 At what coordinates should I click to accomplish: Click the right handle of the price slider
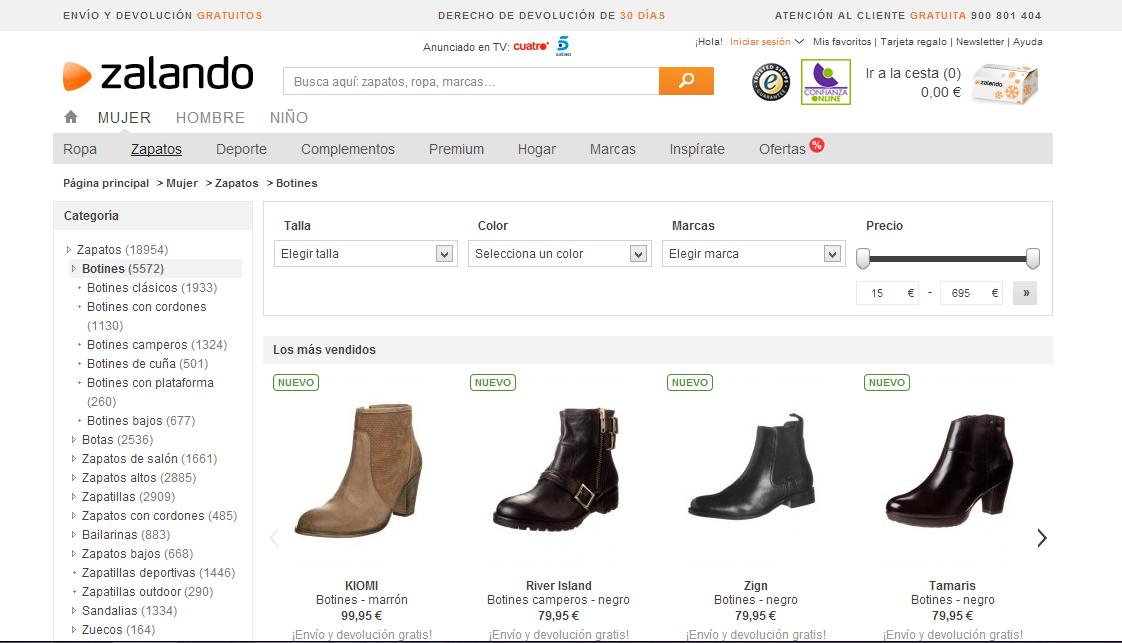pos(1033,259)
